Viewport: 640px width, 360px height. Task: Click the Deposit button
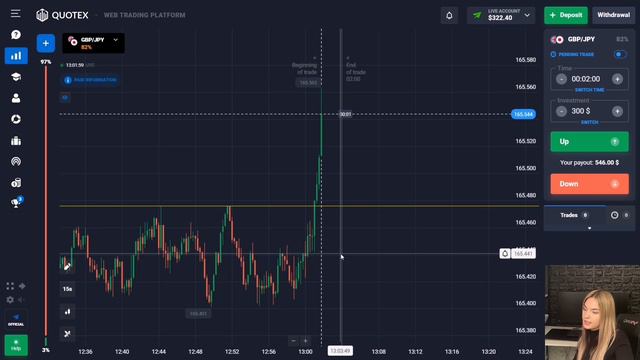click(566, 15)
